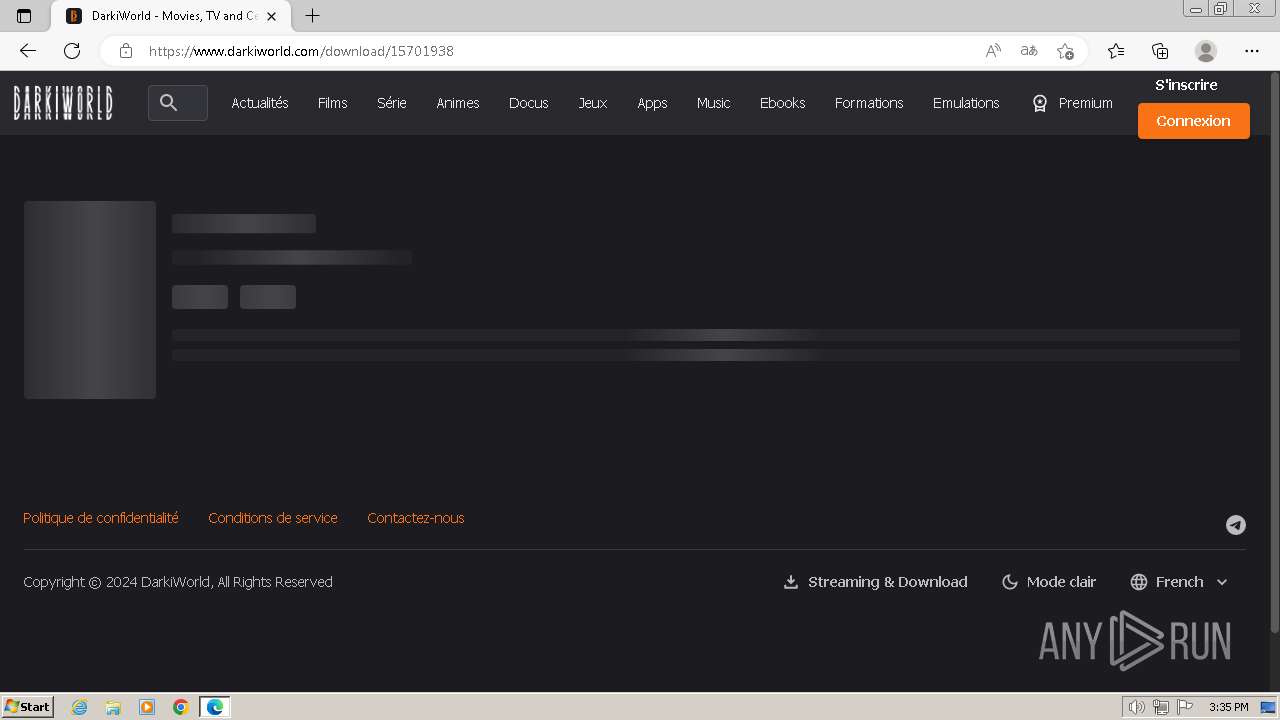The width and height of the screenshot is (1280, 720).
Task: Close the DarkiWorld tab
Action: tap(271, 16)
